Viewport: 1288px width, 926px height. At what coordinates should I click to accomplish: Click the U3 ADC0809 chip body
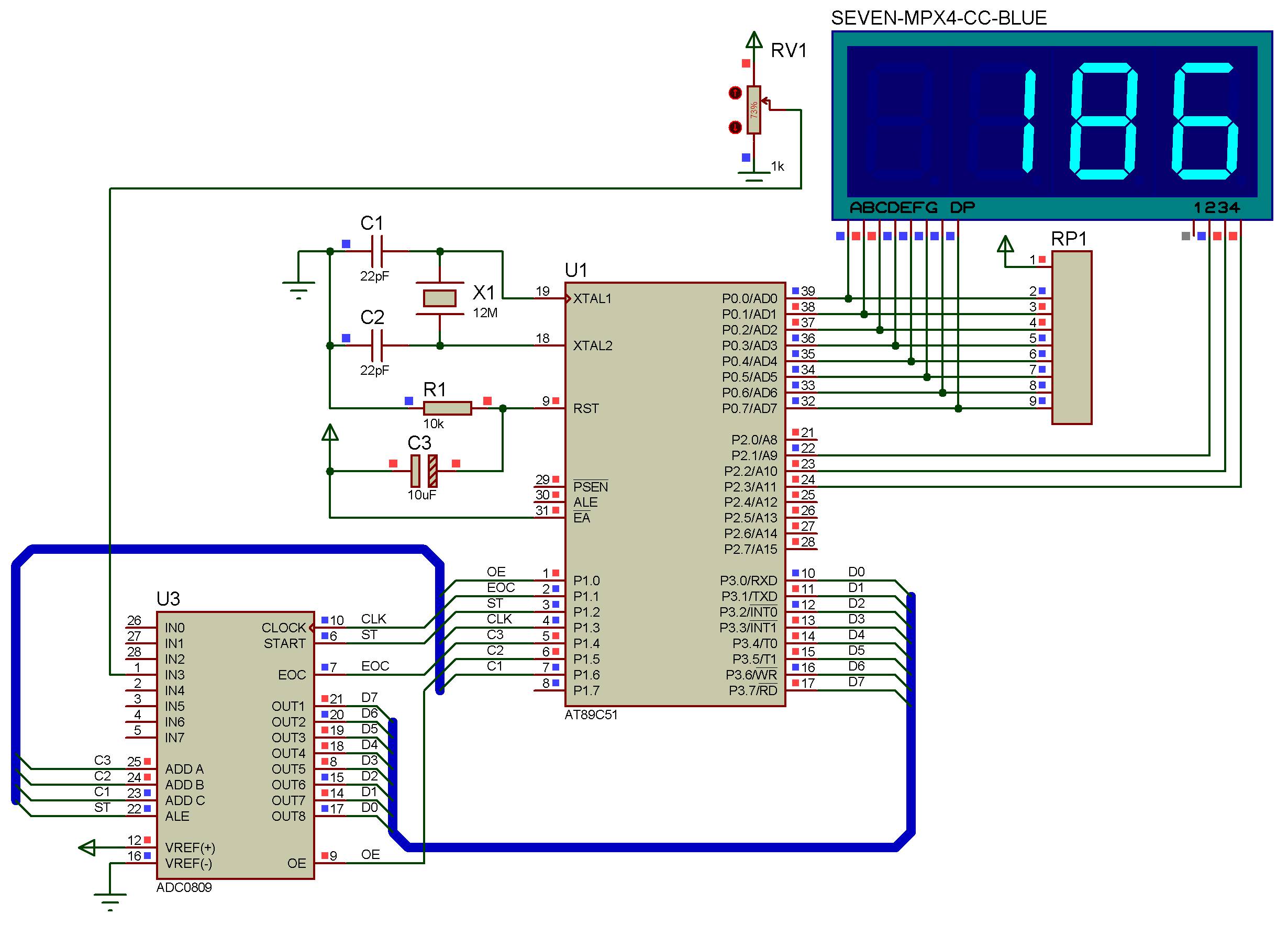(x=235, y=745)
